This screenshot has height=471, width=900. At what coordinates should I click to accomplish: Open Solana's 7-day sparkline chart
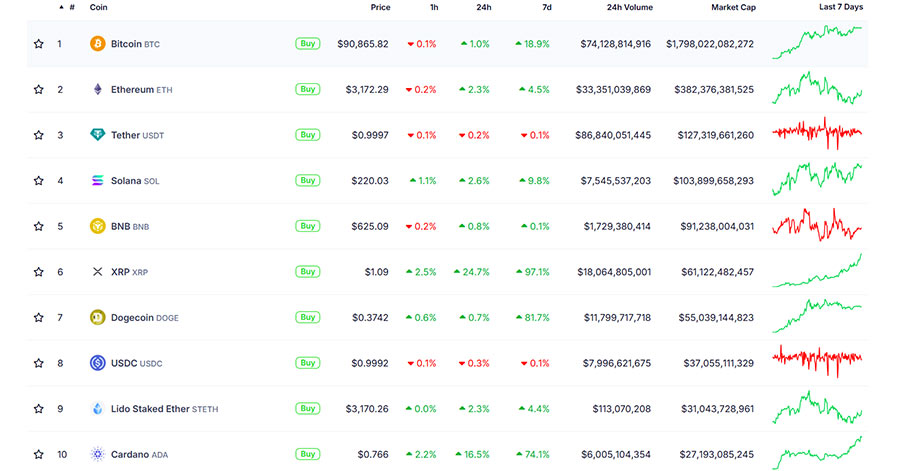(817, 179)
